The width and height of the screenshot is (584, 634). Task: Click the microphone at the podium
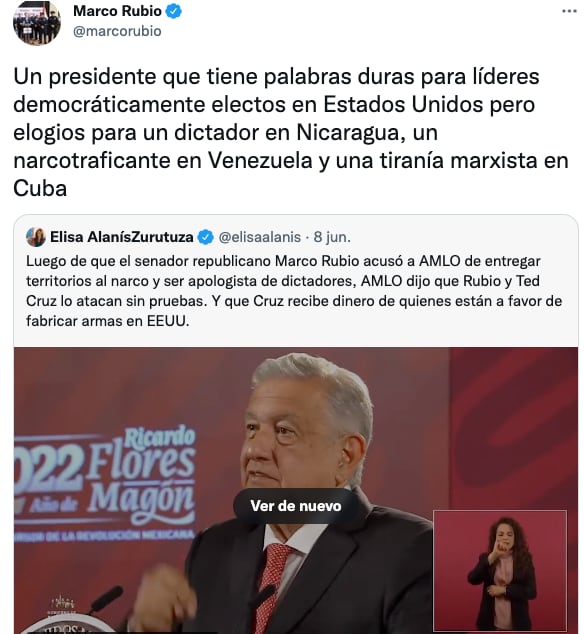pyautogui.click(x=103, y=598)
